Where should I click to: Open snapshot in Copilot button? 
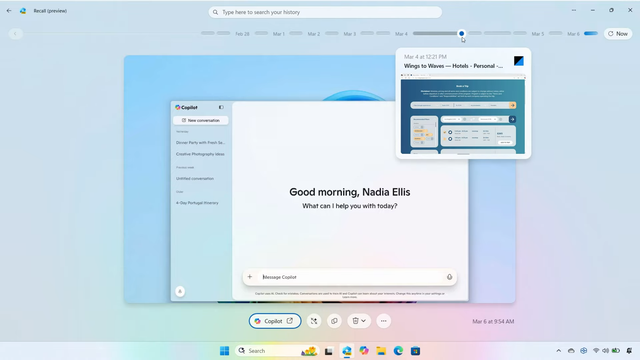(x=275, y=321)
